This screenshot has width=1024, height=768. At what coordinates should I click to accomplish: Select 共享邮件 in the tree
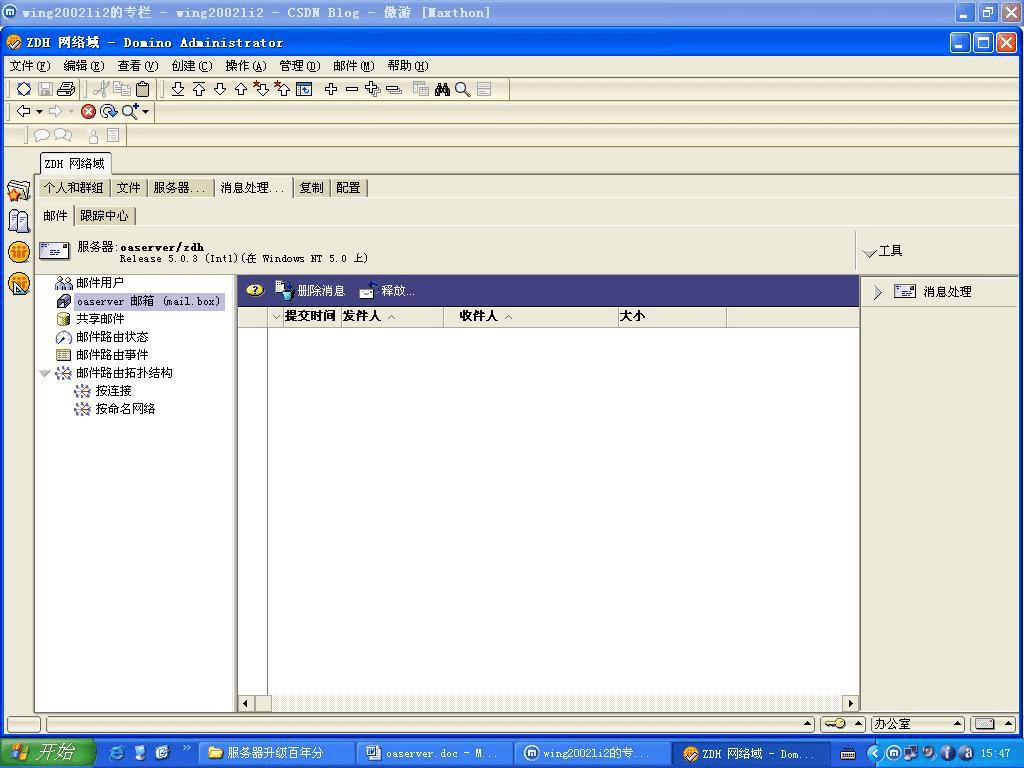click(x=100, y=319)
